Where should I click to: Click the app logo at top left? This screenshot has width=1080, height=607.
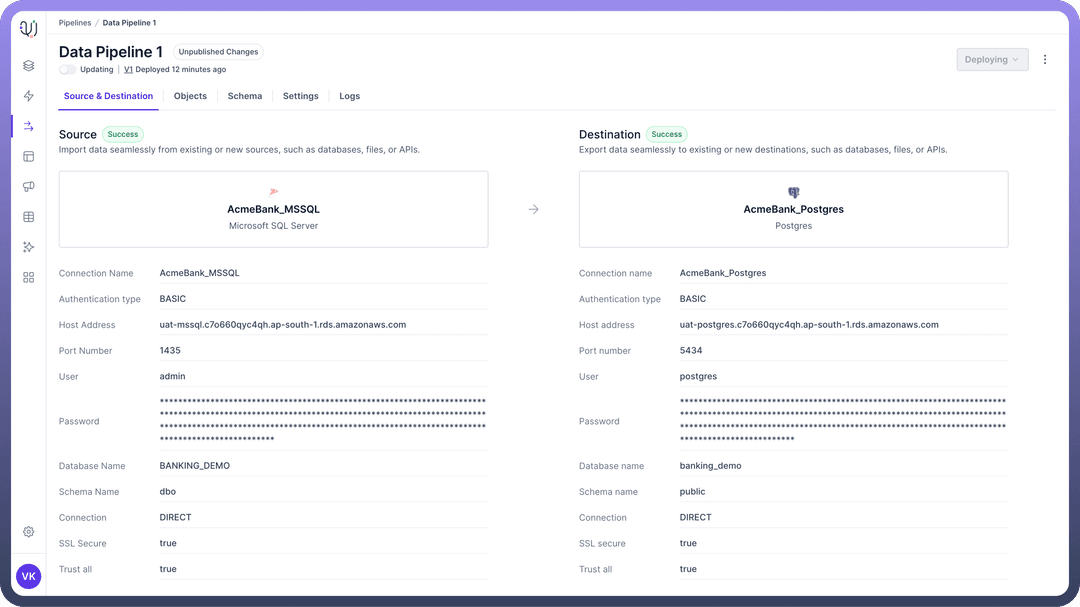coord(29,28)
